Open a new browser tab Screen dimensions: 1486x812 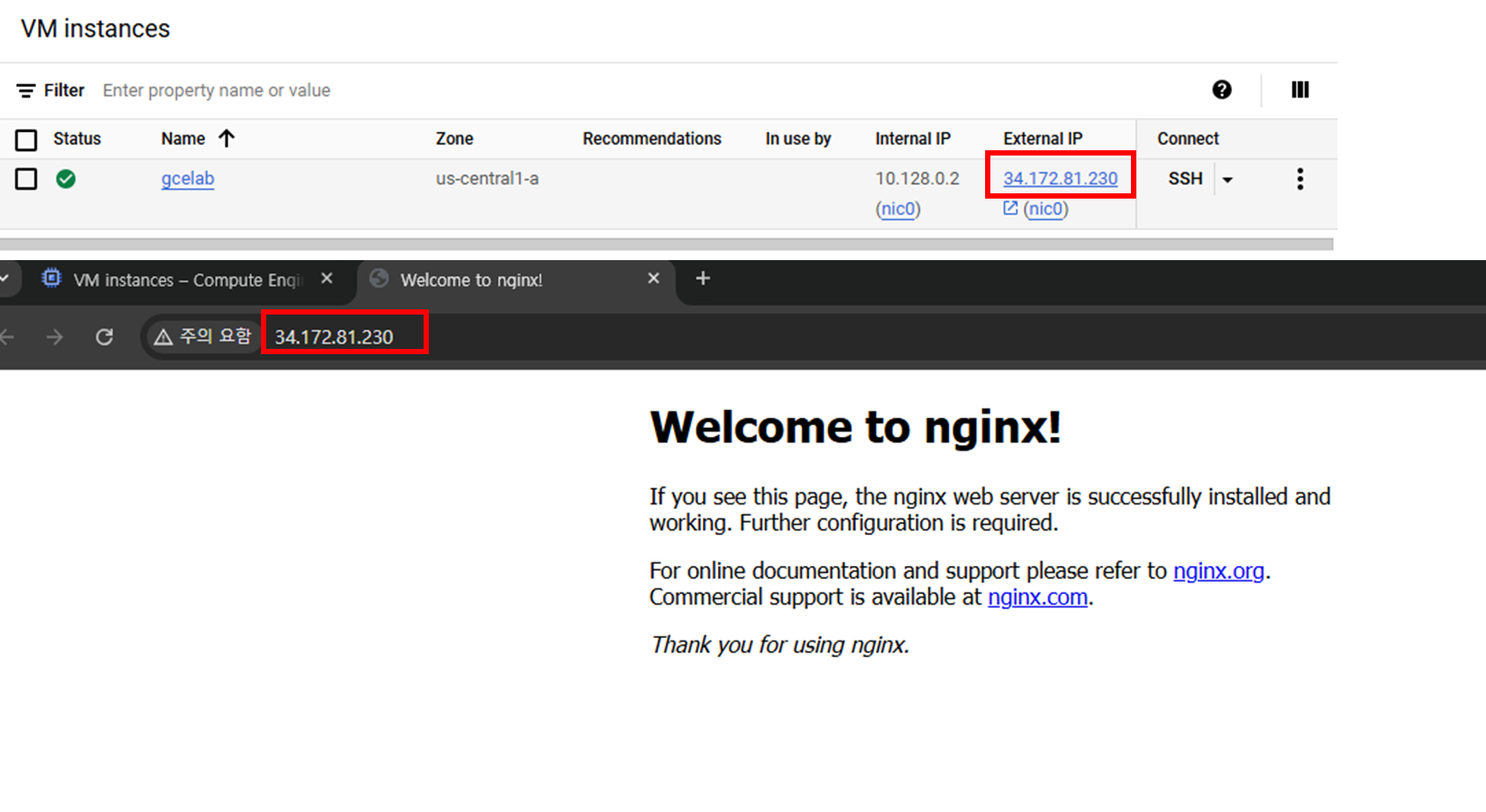click(702, 279)
